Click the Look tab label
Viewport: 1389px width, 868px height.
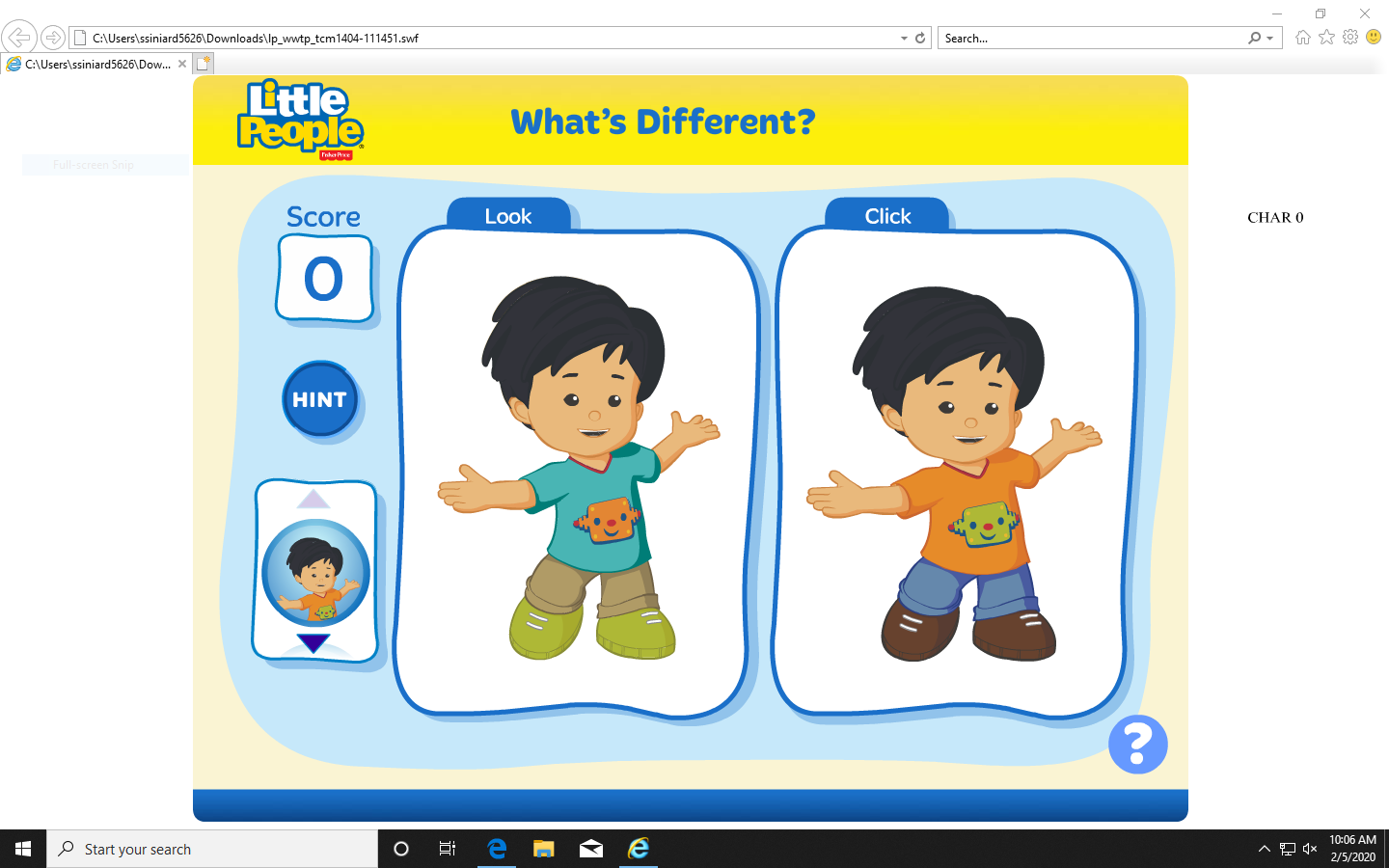(508, 216)
